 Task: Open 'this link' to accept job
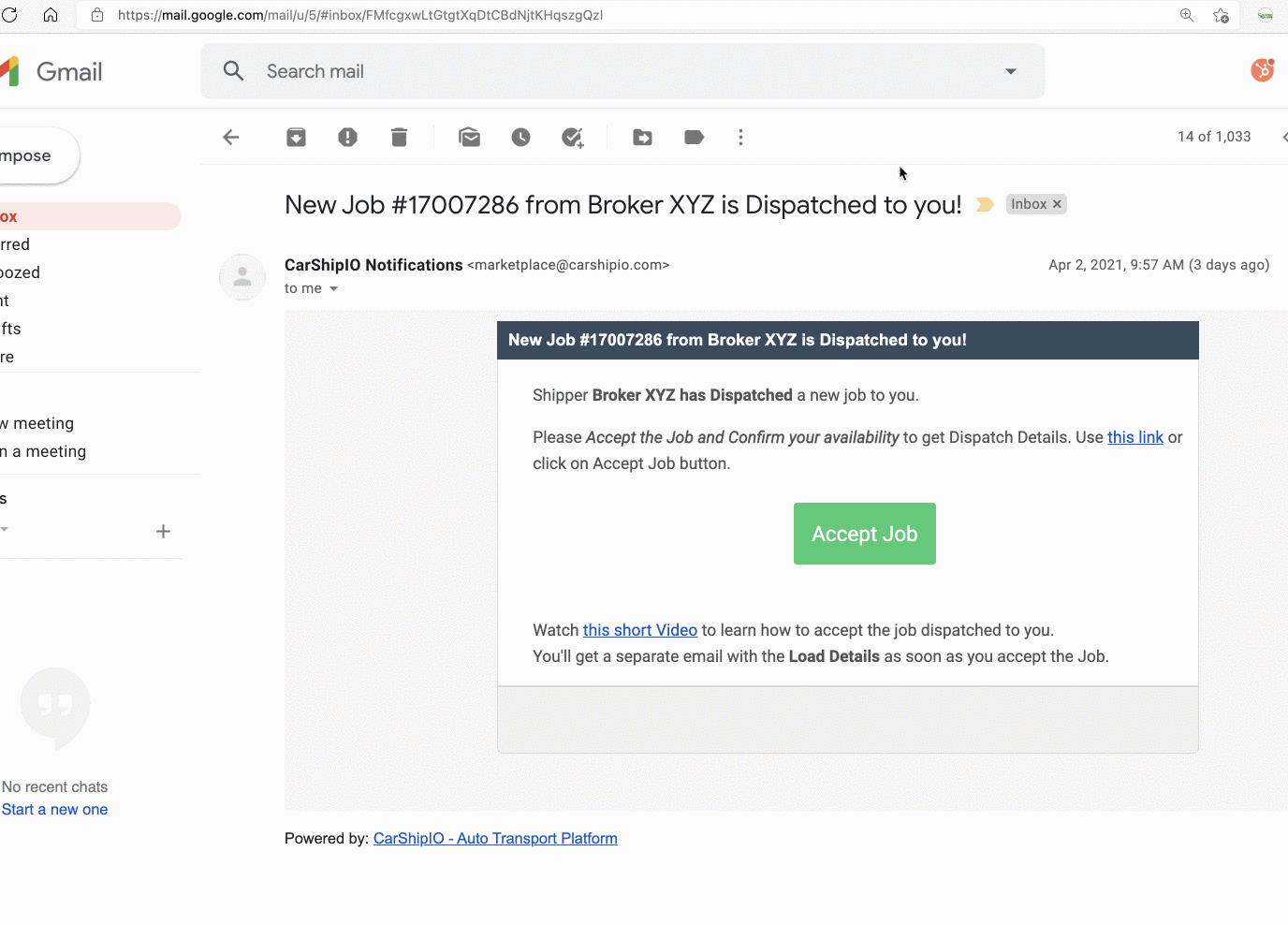click(x=1135, y=437)
